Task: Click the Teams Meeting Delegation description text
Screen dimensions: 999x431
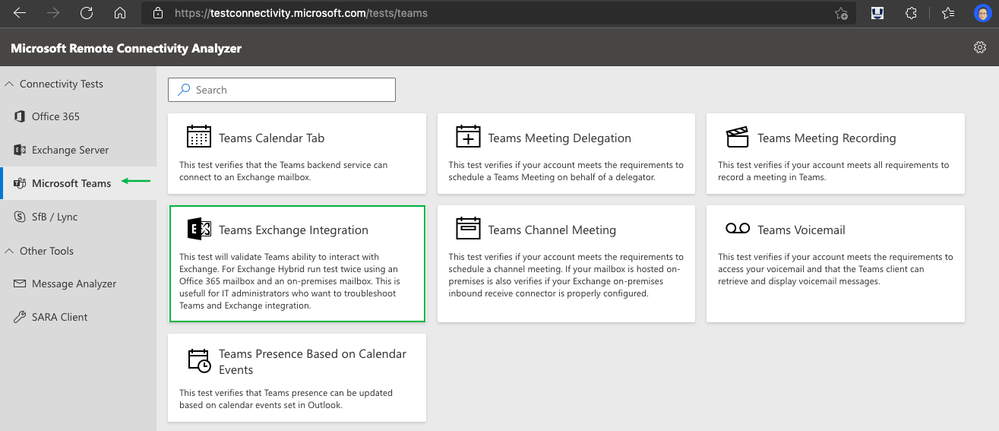Action: pos(566,171)
